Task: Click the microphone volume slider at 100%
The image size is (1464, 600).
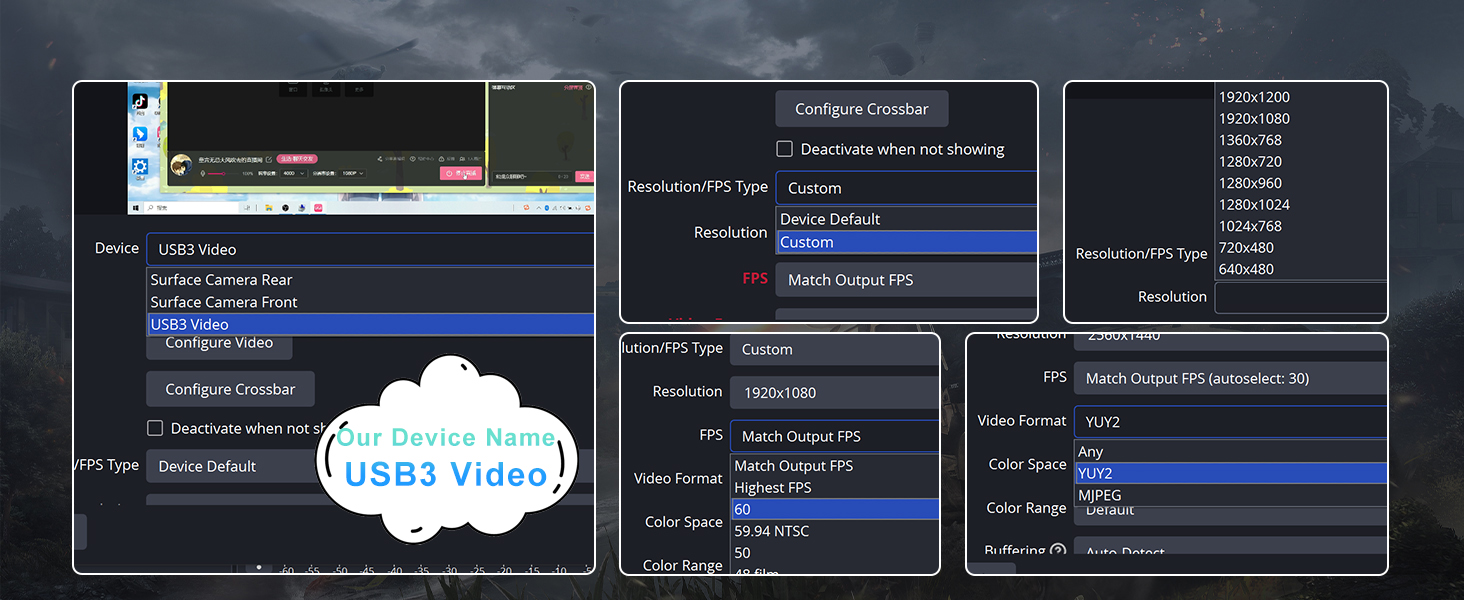Action: point(224,173)
